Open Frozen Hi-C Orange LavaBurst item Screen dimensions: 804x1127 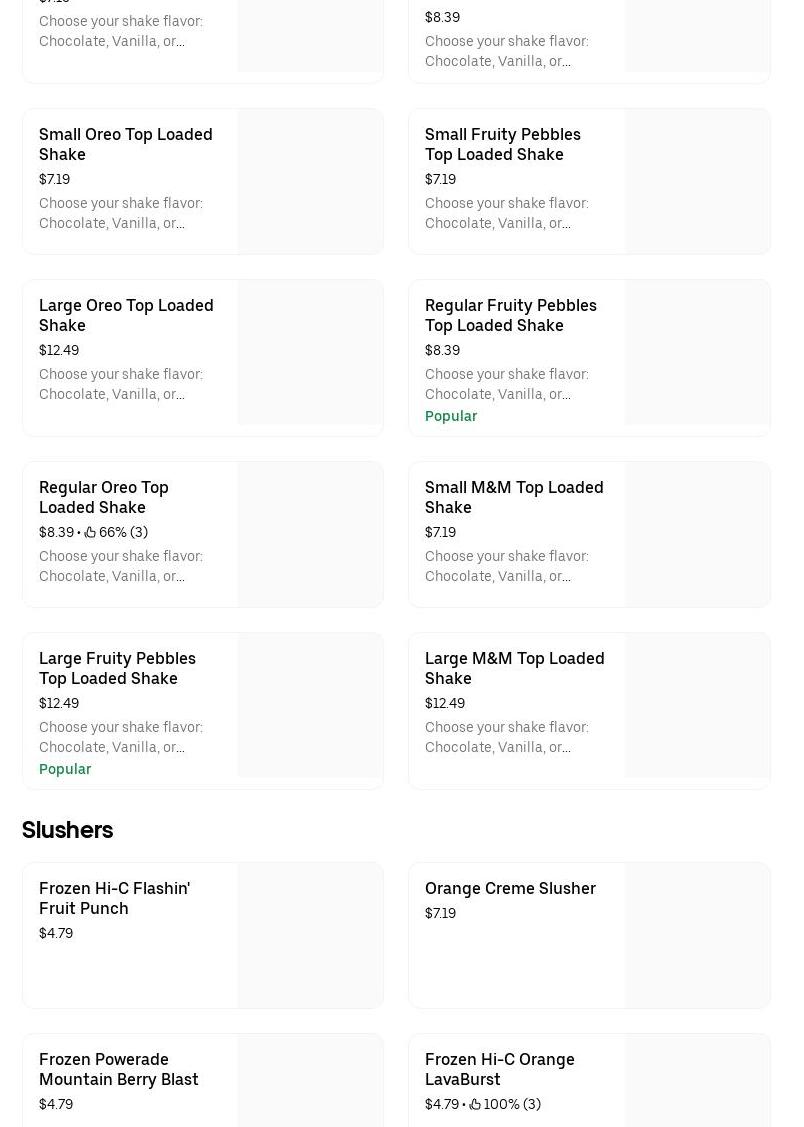pyautogui.click(x=589, y=1080)
